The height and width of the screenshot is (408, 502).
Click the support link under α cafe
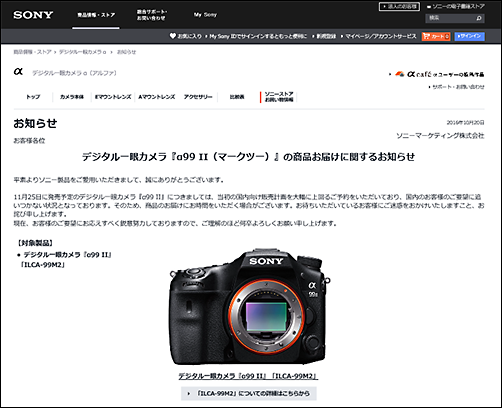pos(458,87)
